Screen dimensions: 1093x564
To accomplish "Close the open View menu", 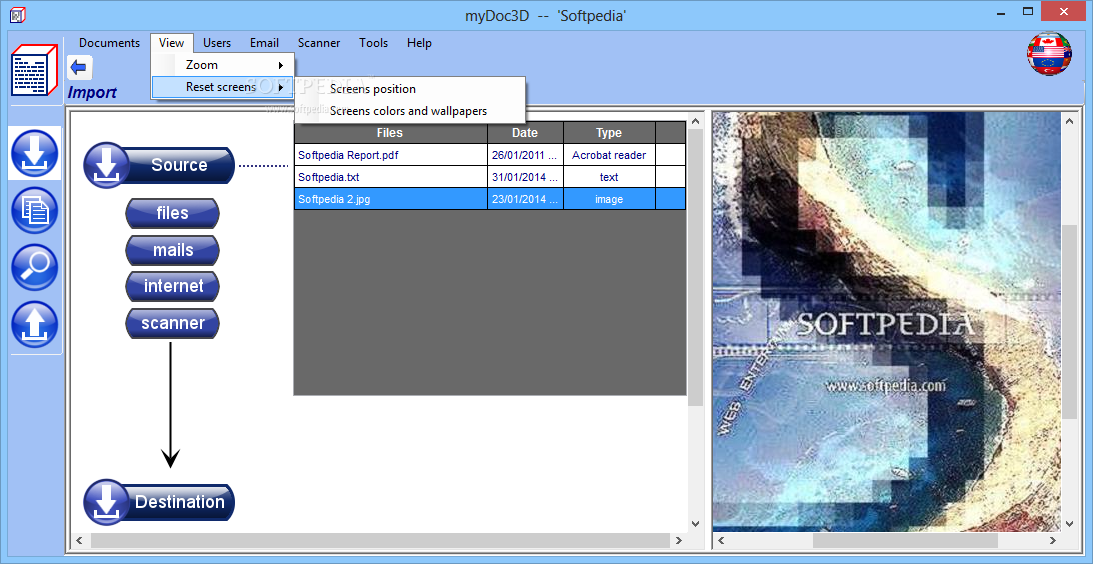I will tap(171, 43).
